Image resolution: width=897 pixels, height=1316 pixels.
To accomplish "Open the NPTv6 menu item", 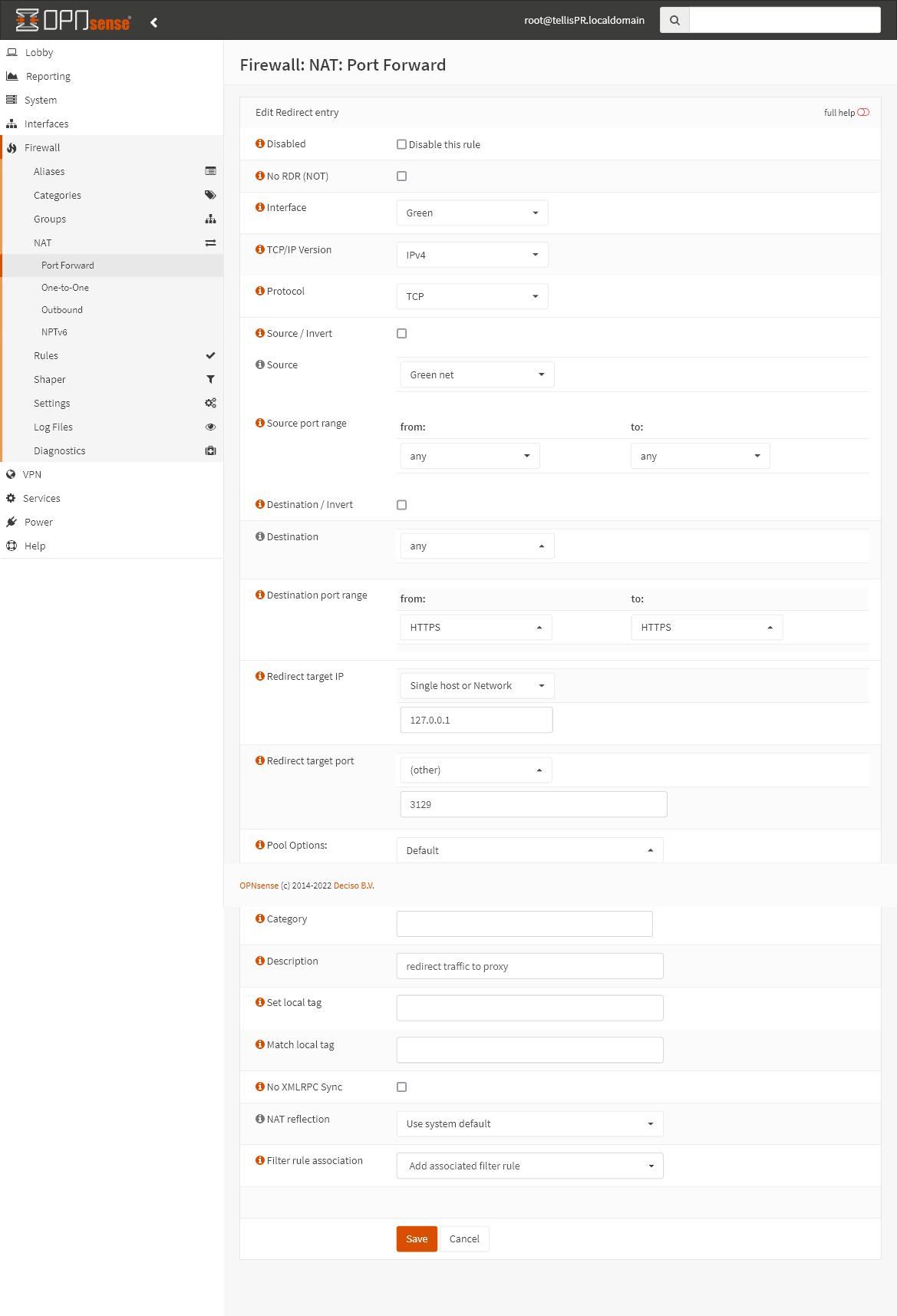I will (x=54, y=332).
